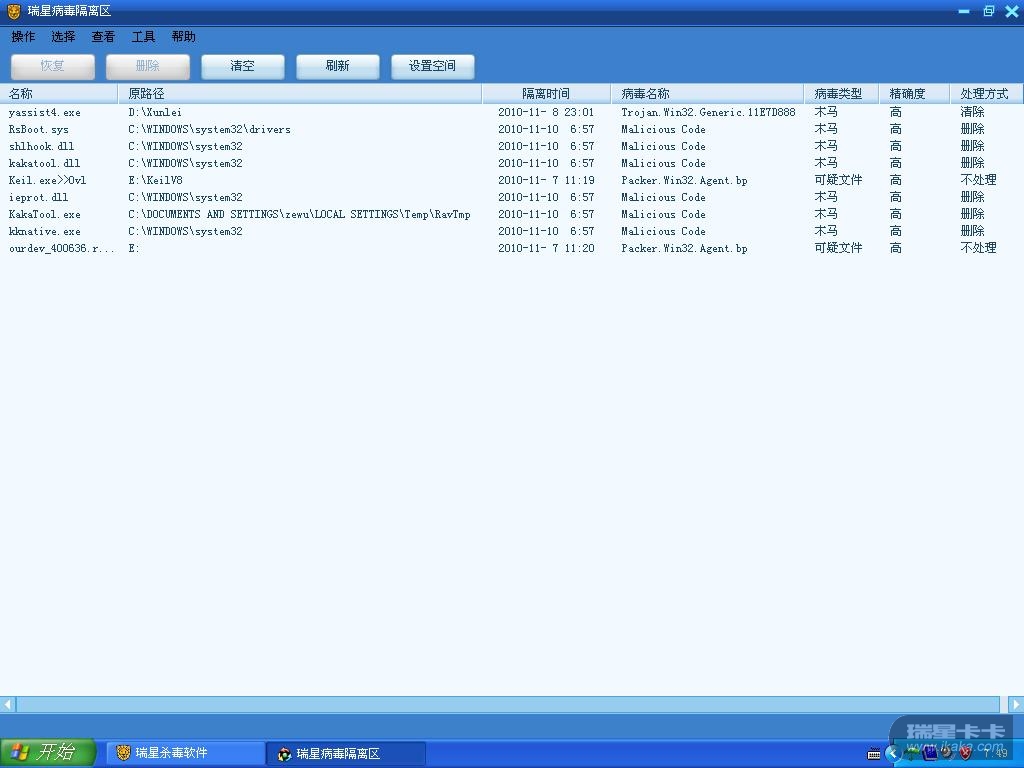Sort by the 病毒名称 column header
This screenshot has height=768, width=1024.
click(707, 93)
